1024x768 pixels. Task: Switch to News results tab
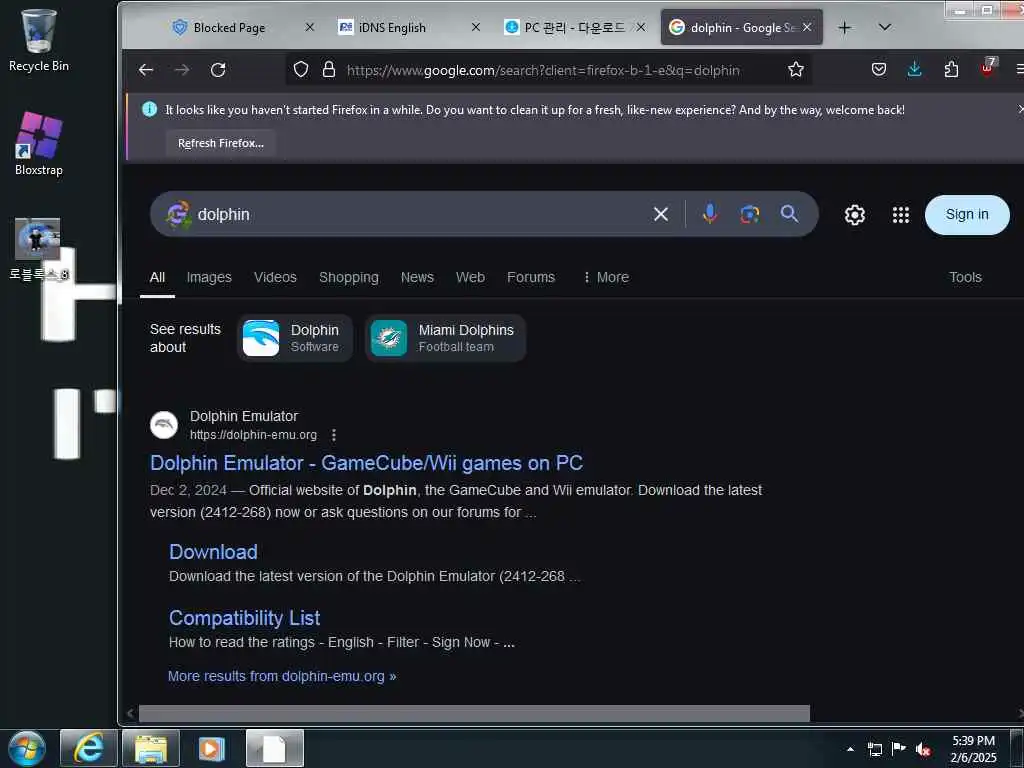417,278
